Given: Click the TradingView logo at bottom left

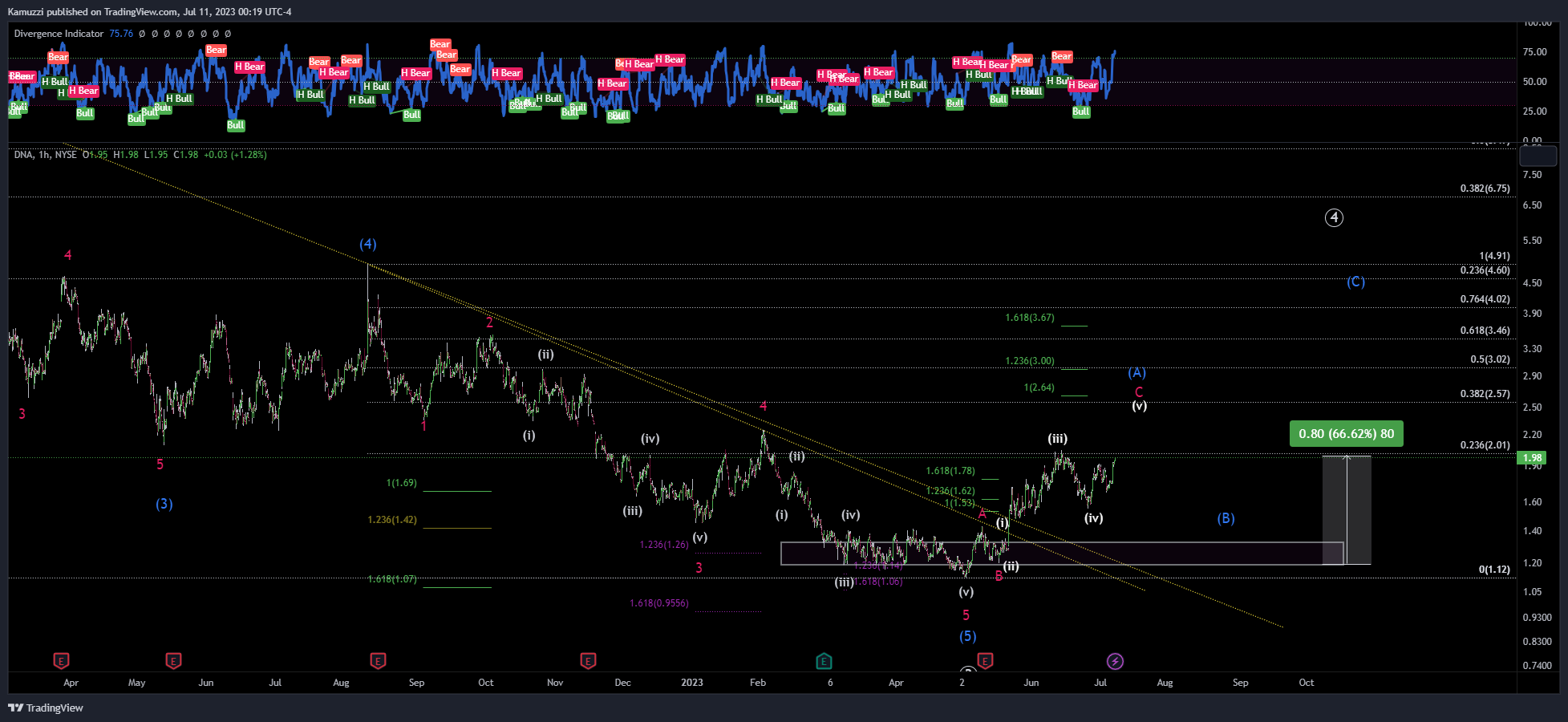Looking at the screenshot, I should point(46,708).
